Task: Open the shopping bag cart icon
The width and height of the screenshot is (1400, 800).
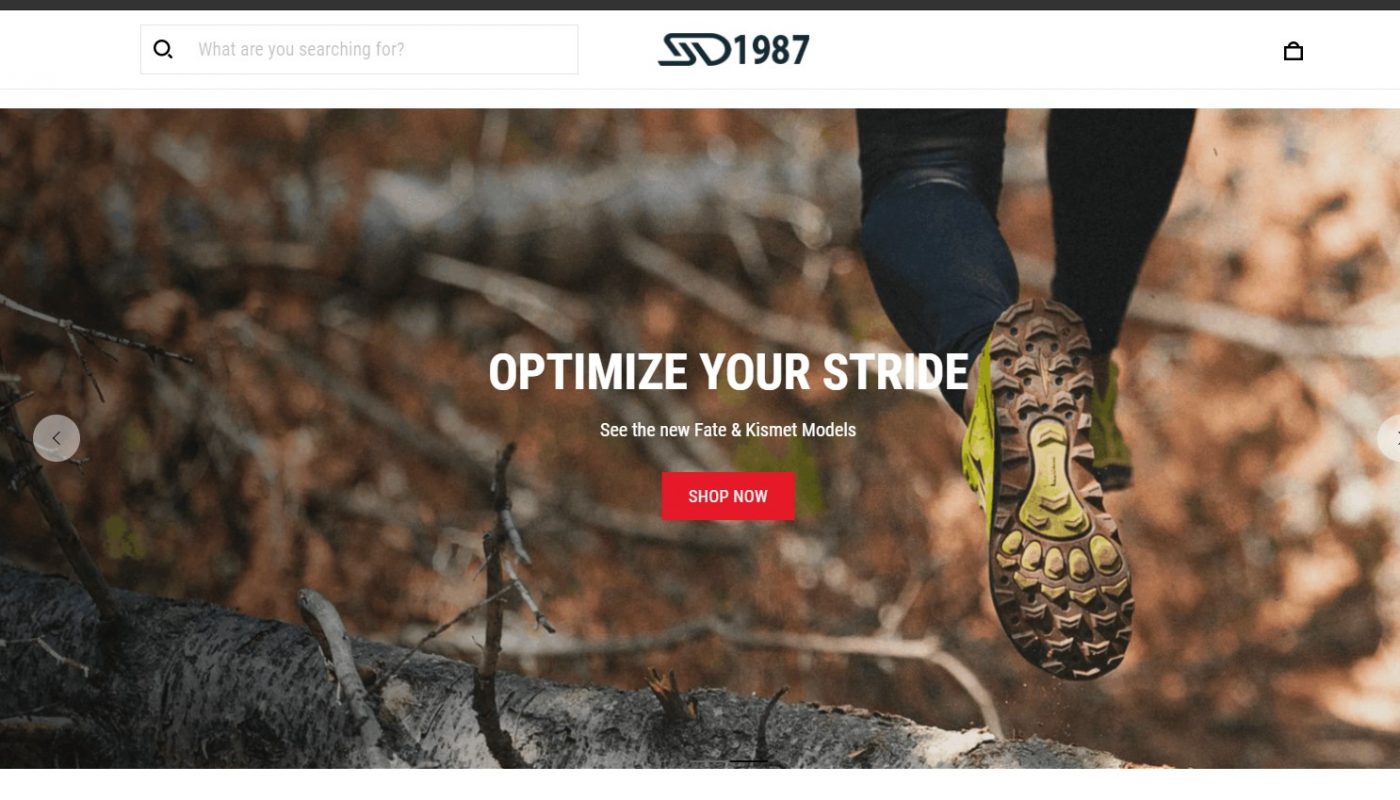Action: click(1293, 51)
